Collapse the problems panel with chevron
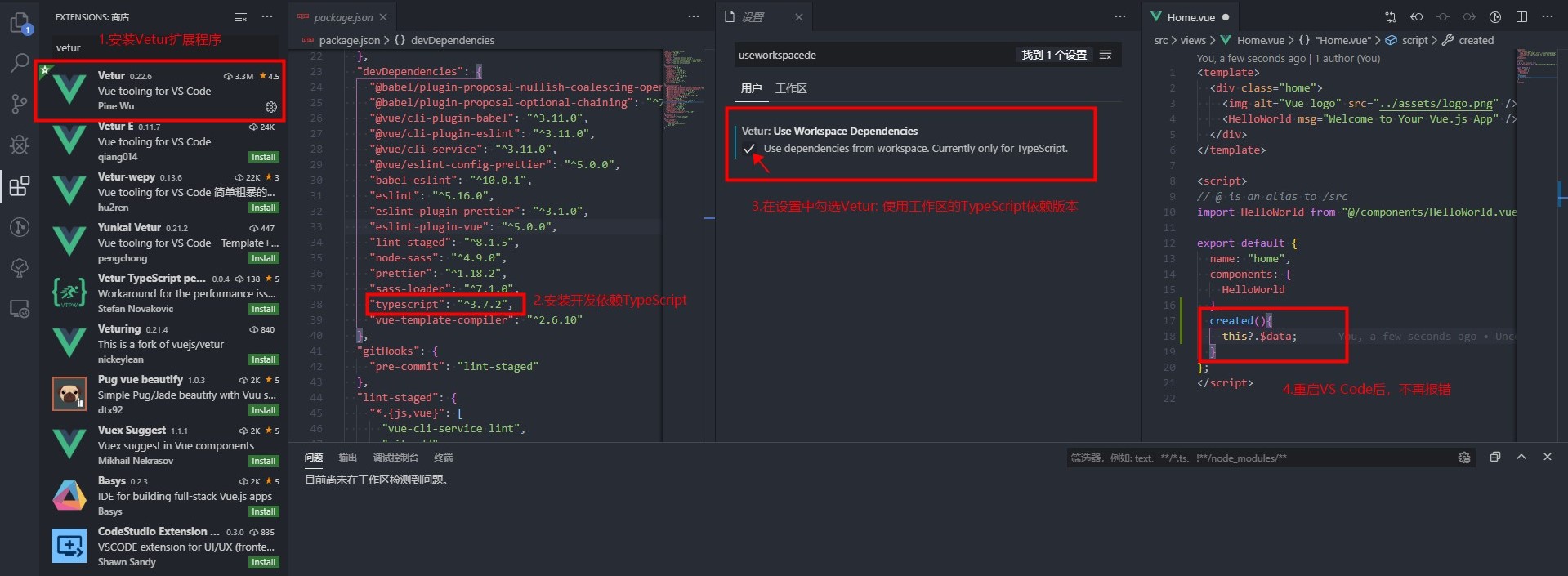The height and width of the screenshot is (576, 1568). click(1521, 458)
